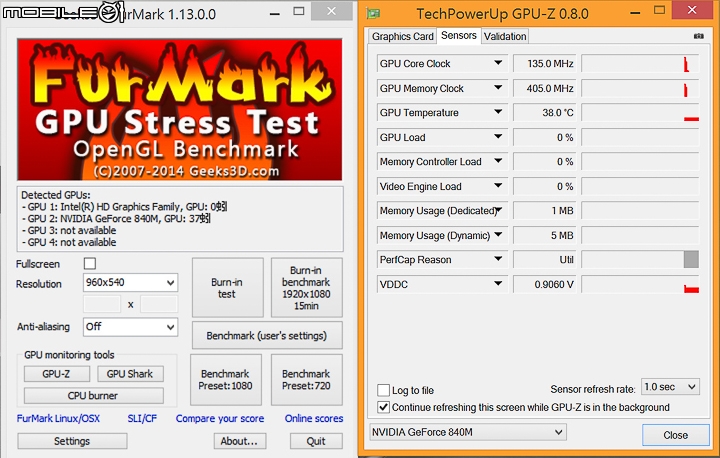The height and width of the screenshot is (458, 720).
Task: Expand Memory Usage (Dynamic) dropdown arrow
Action: click(498, 235)
